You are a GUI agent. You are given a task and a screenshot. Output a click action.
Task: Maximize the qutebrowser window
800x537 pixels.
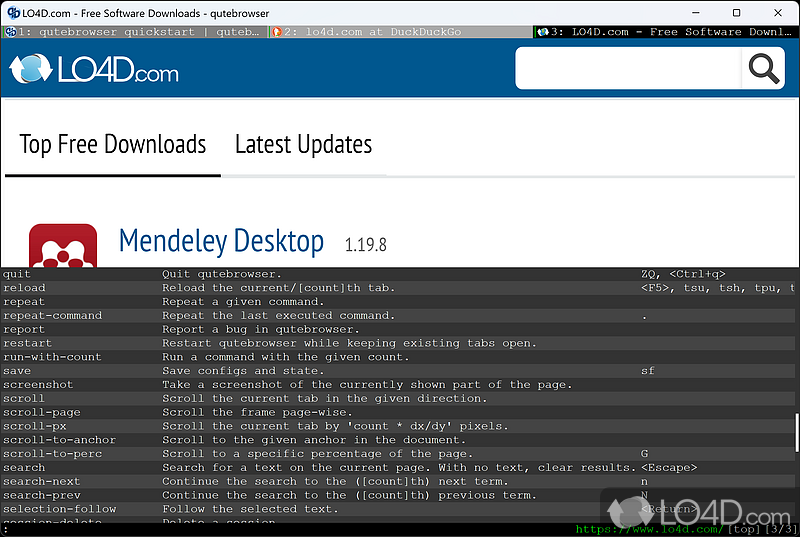[736, 13]
